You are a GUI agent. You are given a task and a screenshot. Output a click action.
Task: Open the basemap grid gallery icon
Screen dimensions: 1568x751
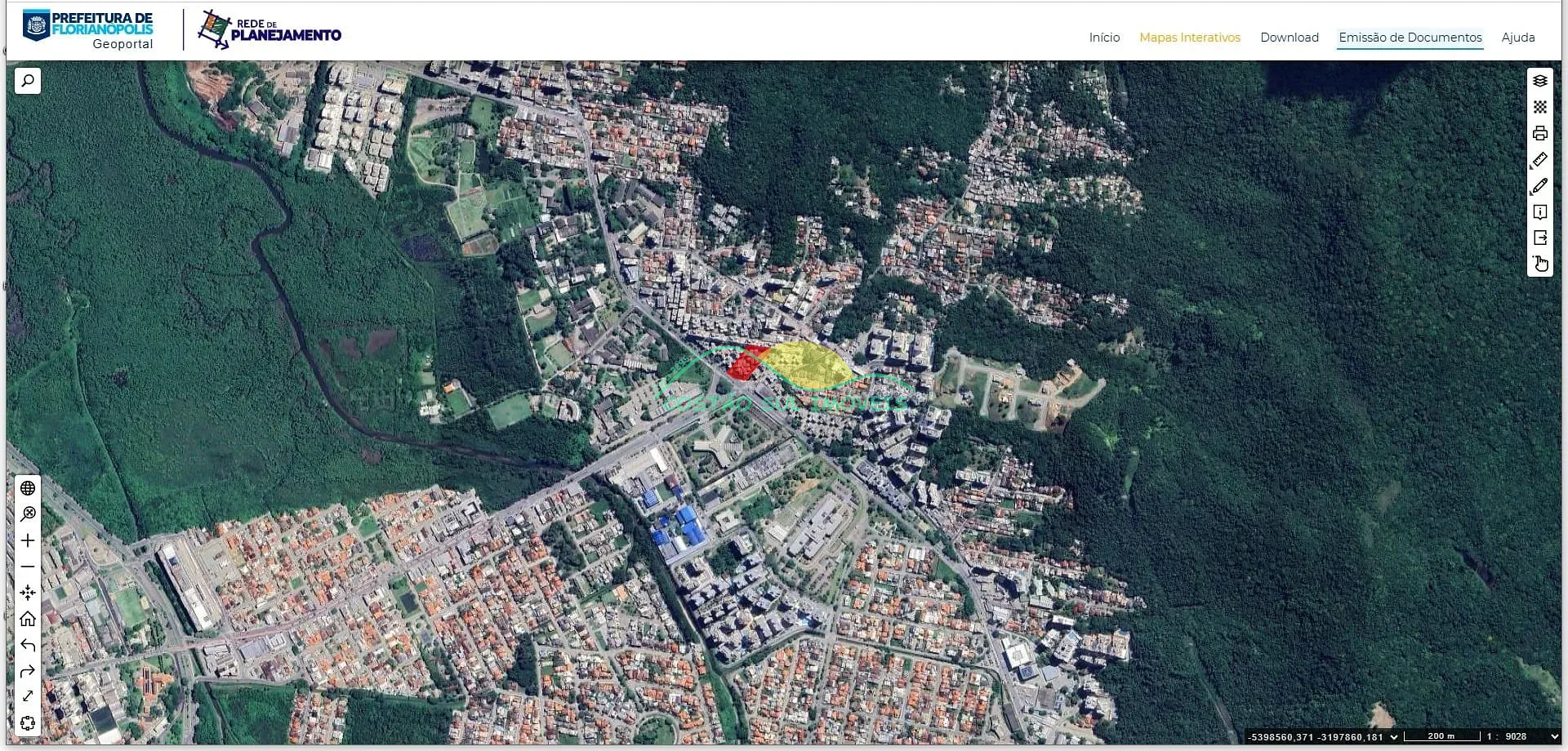click(1539, 107)
